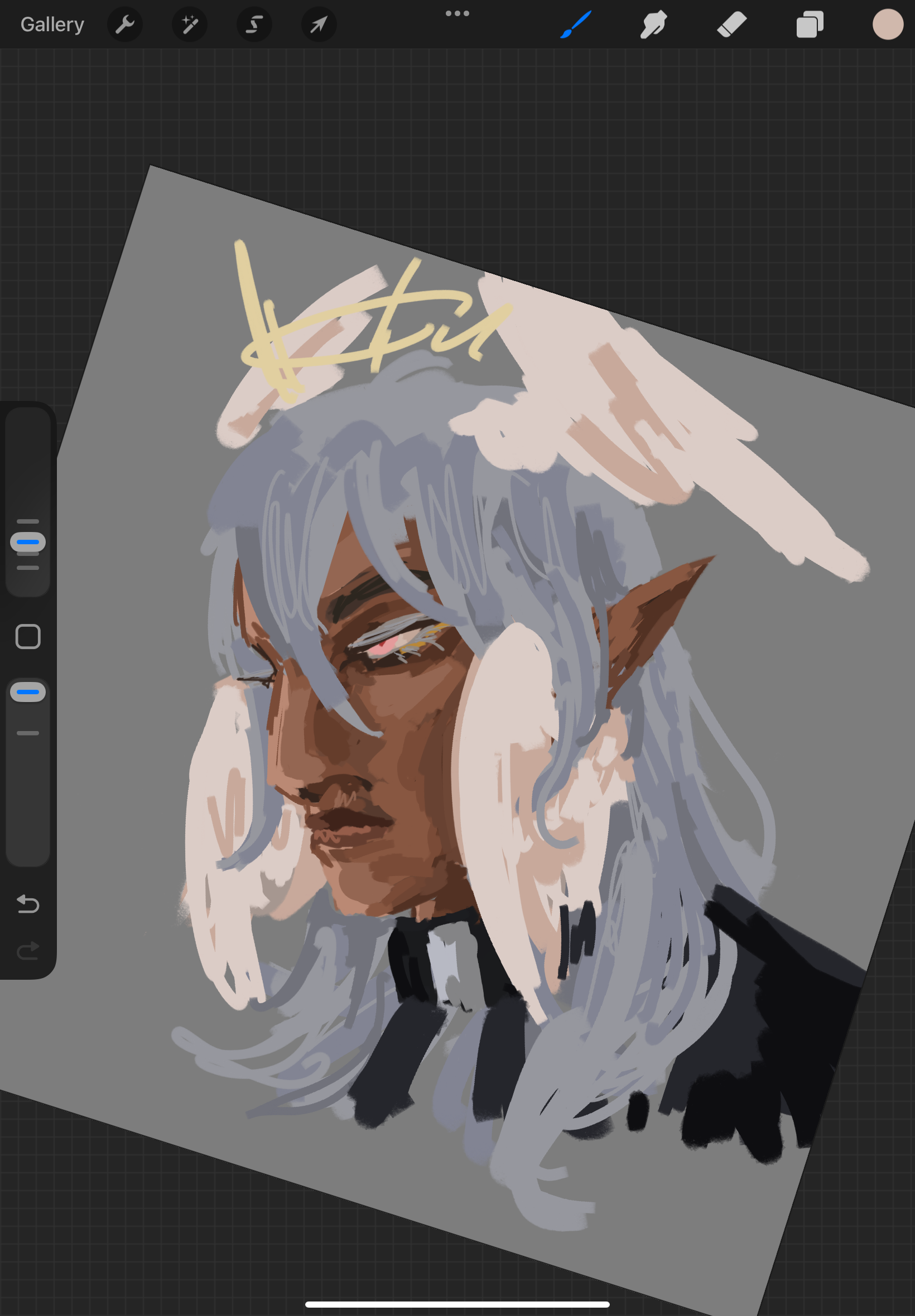915x1316 pixels.
Task: Activate the Transform arrow tool
Action: 319,24
